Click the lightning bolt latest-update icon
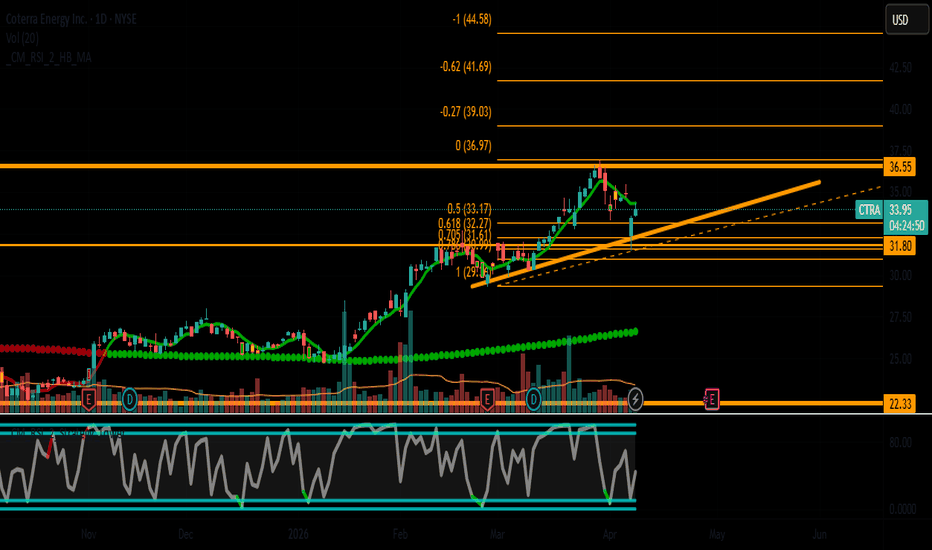 pyautogui.click(x=634, y=400)
